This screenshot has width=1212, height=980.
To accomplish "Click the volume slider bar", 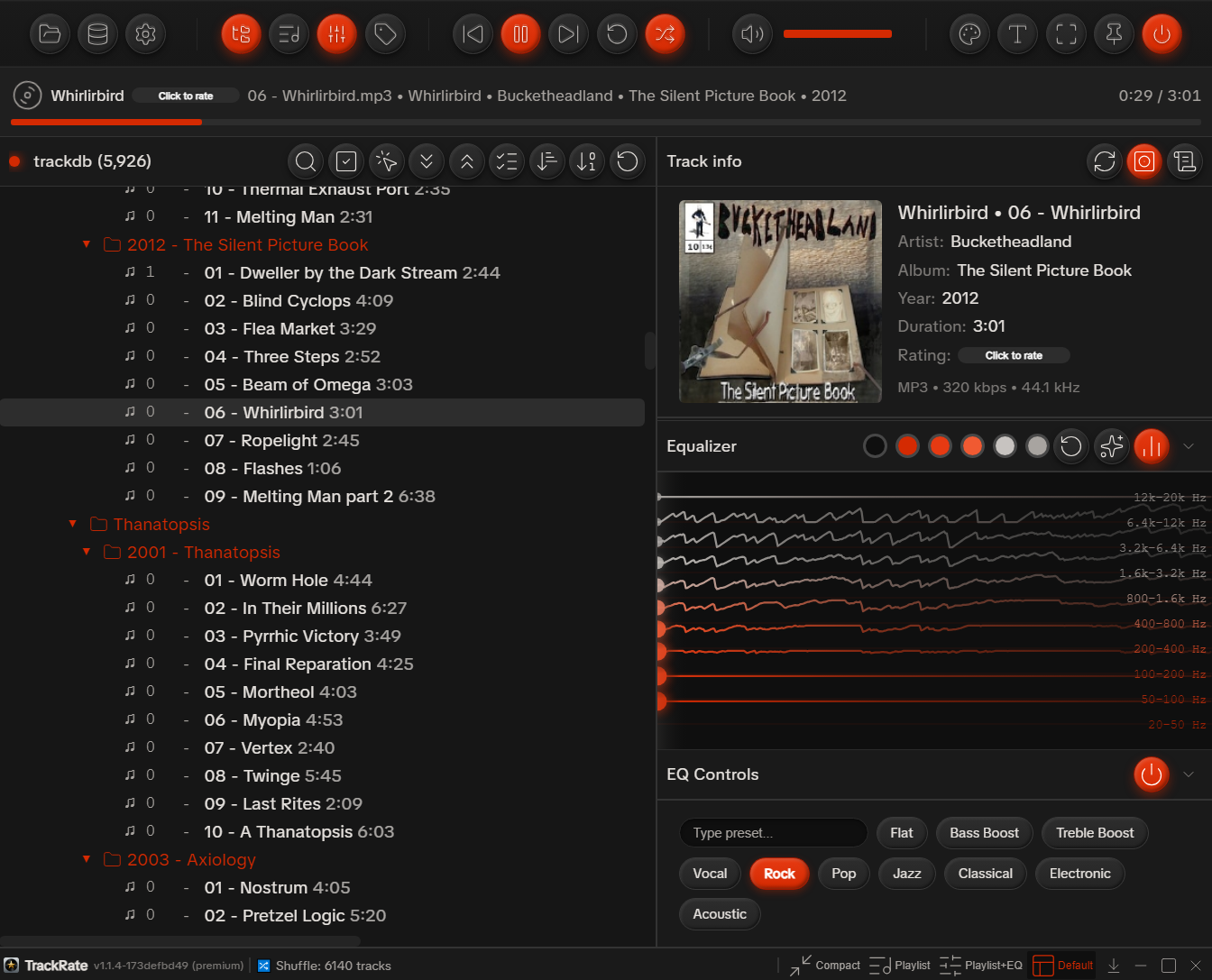I will [837, 34].
